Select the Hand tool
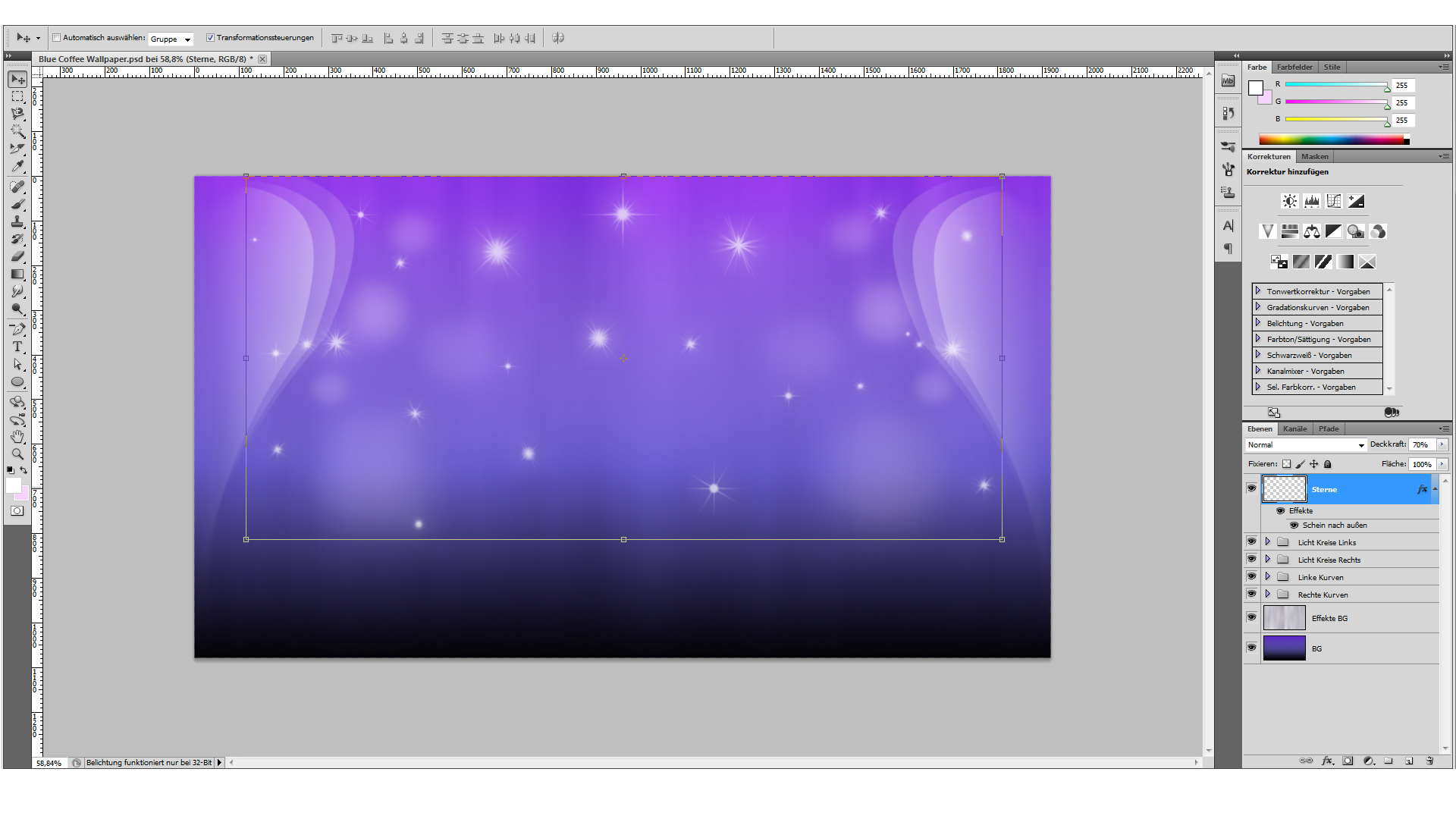The height and width of the screenshot is (819, 1456). coord(17,437)
